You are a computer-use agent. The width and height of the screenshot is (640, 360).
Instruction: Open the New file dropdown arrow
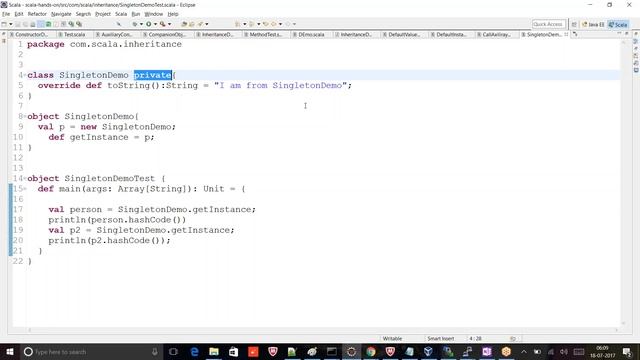pyautogui.click(x=11, y=24)
